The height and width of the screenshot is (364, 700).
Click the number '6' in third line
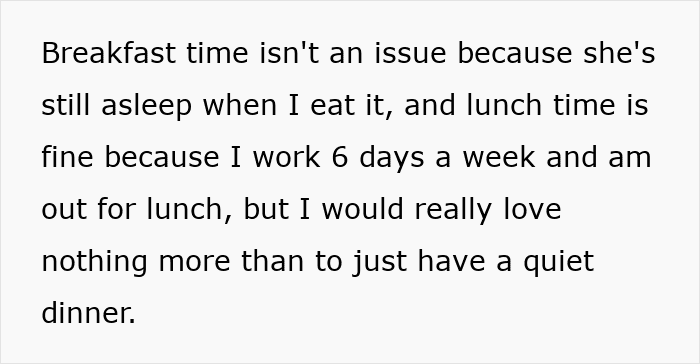(340, 157)
